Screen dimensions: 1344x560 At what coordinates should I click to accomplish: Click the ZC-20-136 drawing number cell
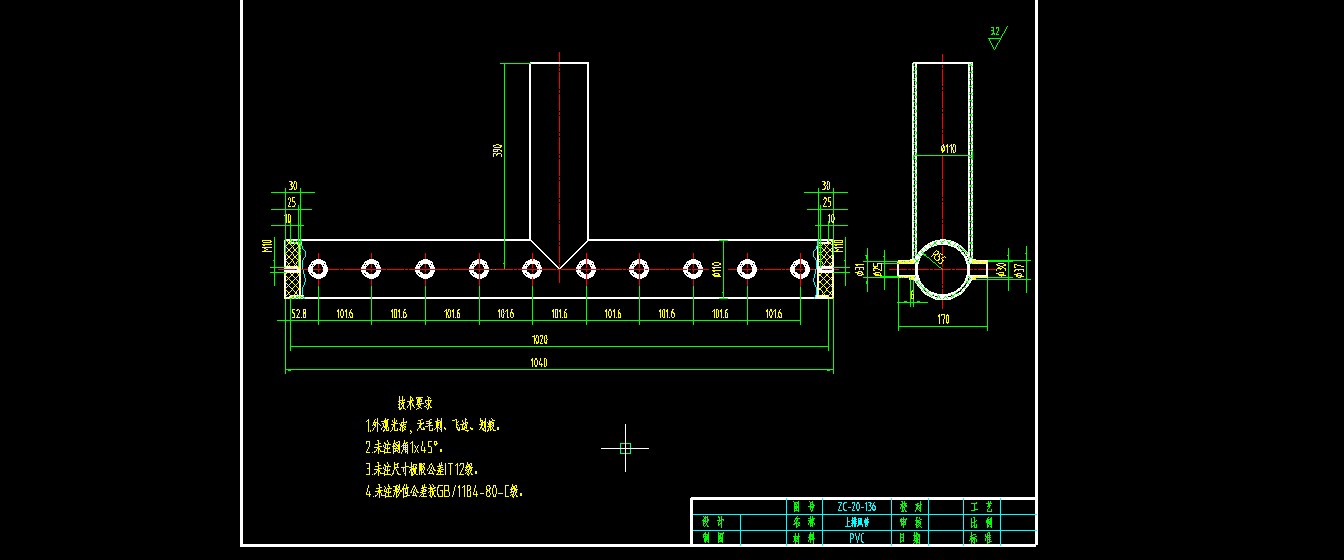click(856, 506)
